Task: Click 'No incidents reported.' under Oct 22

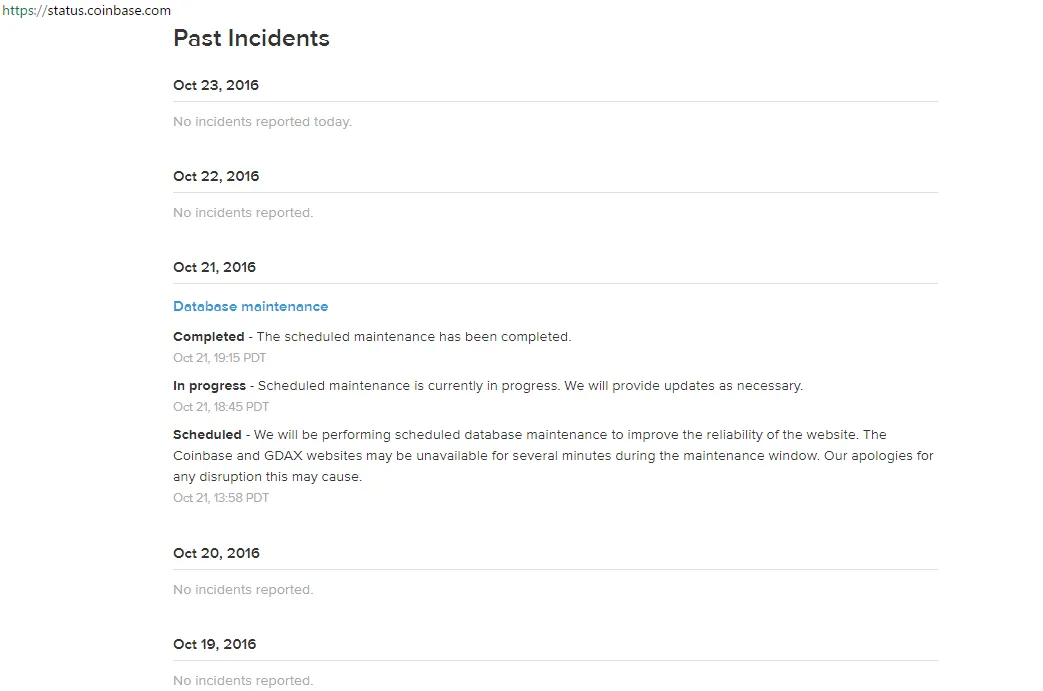Action: 243,213
